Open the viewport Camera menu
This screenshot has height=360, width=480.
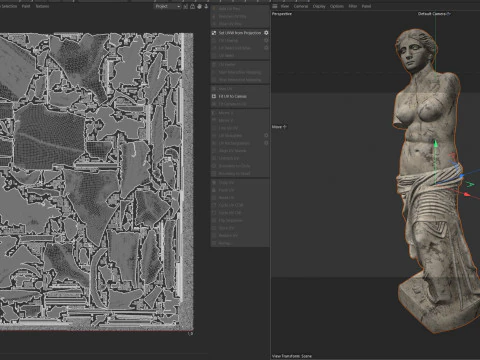pos(301,6)
